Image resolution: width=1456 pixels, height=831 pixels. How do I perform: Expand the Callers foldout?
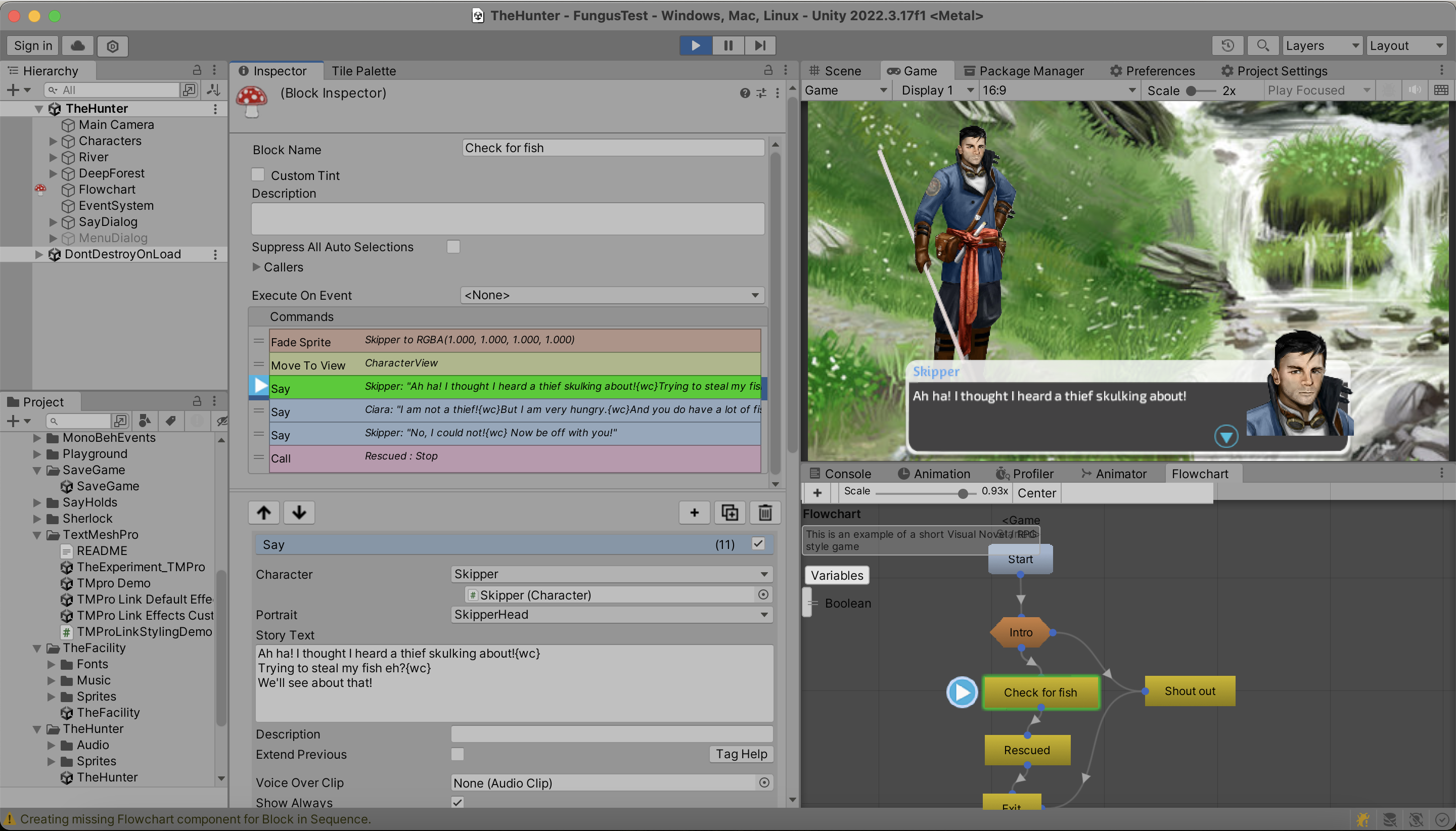(x=256, y=267)
